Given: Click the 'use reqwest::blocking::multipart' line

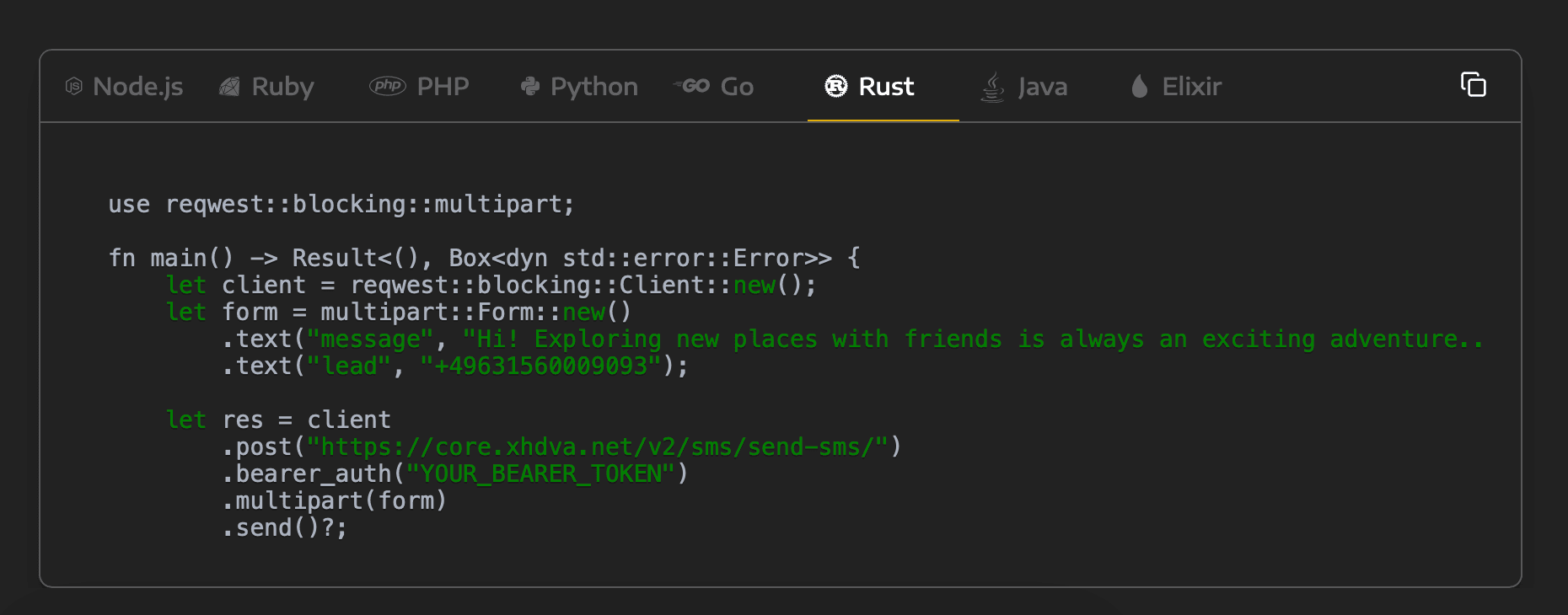Looking at the screenshot, I should tap(341, 204).
